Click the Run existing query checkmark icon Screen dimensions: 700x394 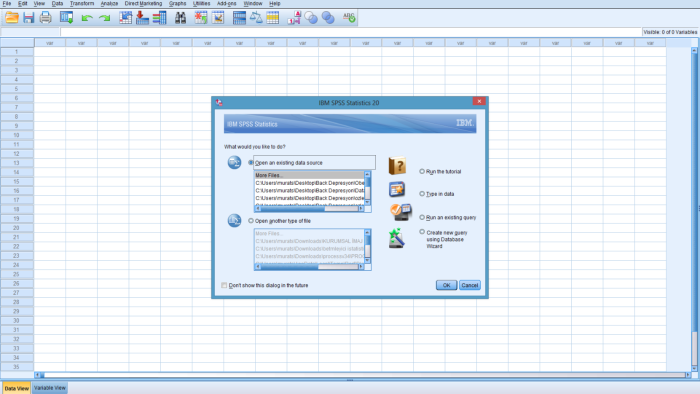[x=400, y=212]
